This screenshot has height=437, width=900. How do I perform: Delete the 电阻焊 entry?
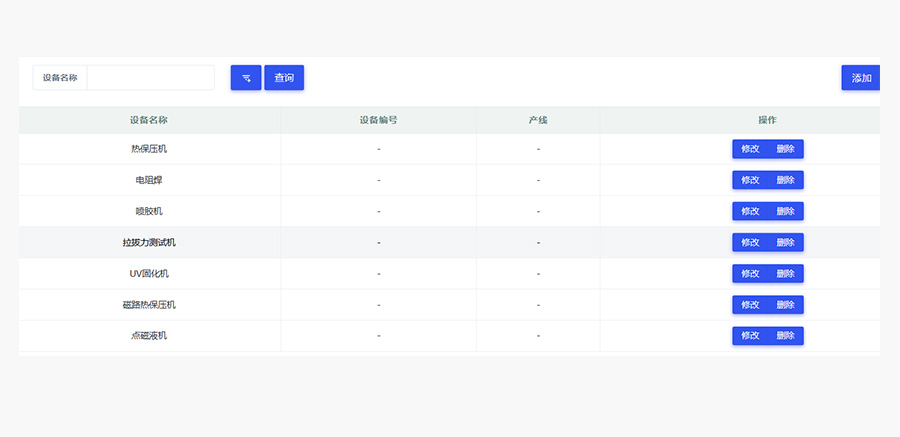tap(785, 180)
